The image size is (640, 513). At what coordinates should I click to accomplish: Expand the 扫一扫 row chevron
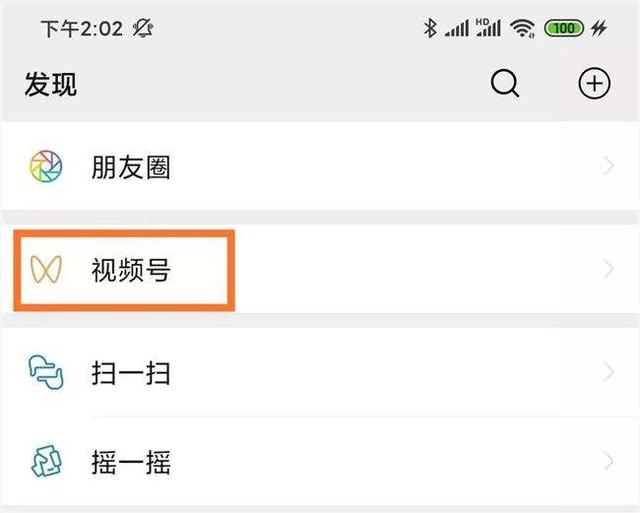click(x=609, y=374)
